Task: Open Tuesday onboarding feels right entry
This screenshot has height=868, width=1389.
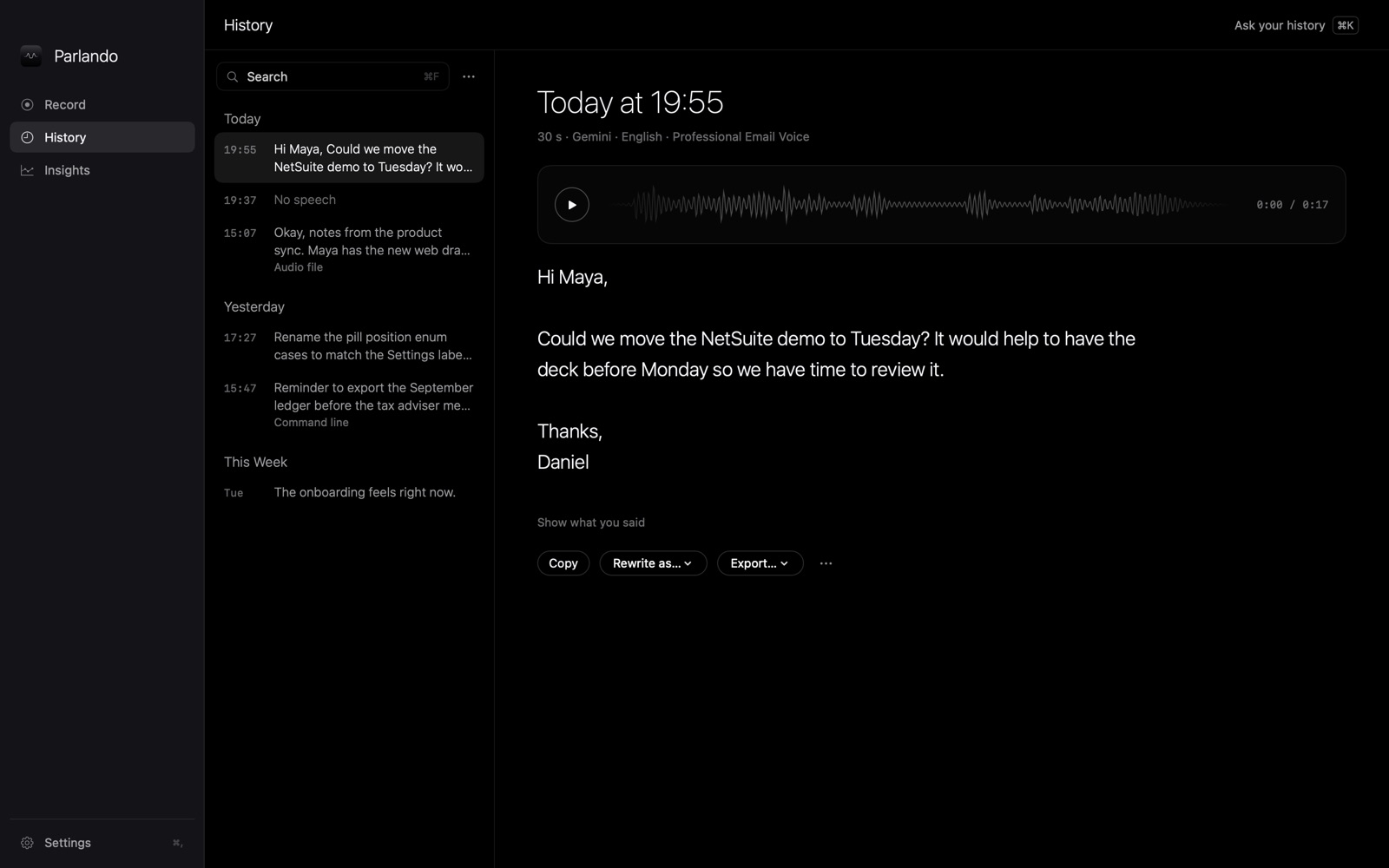Action: 349,492
